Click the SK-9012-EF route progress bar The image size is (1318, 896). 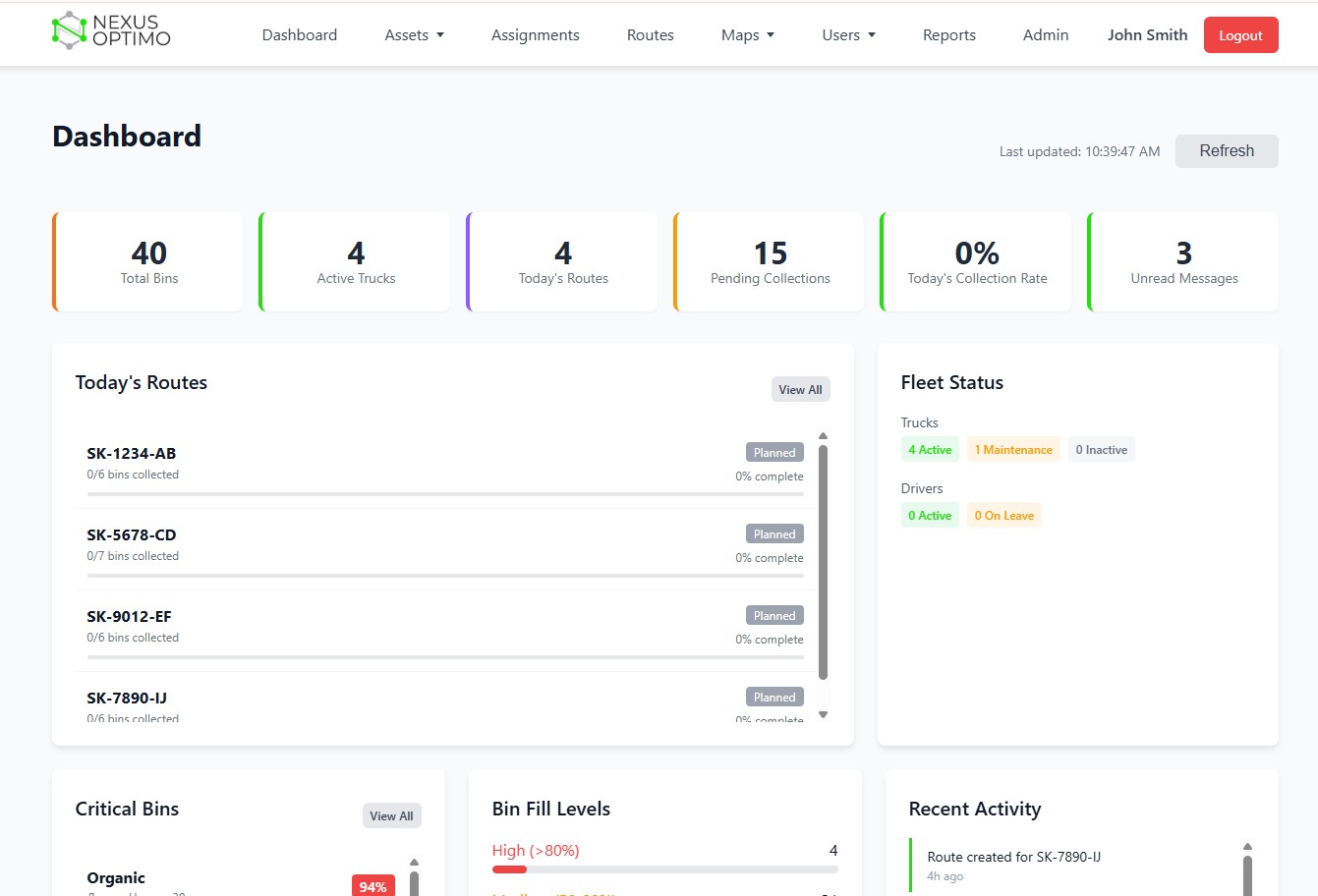[445, 657]
